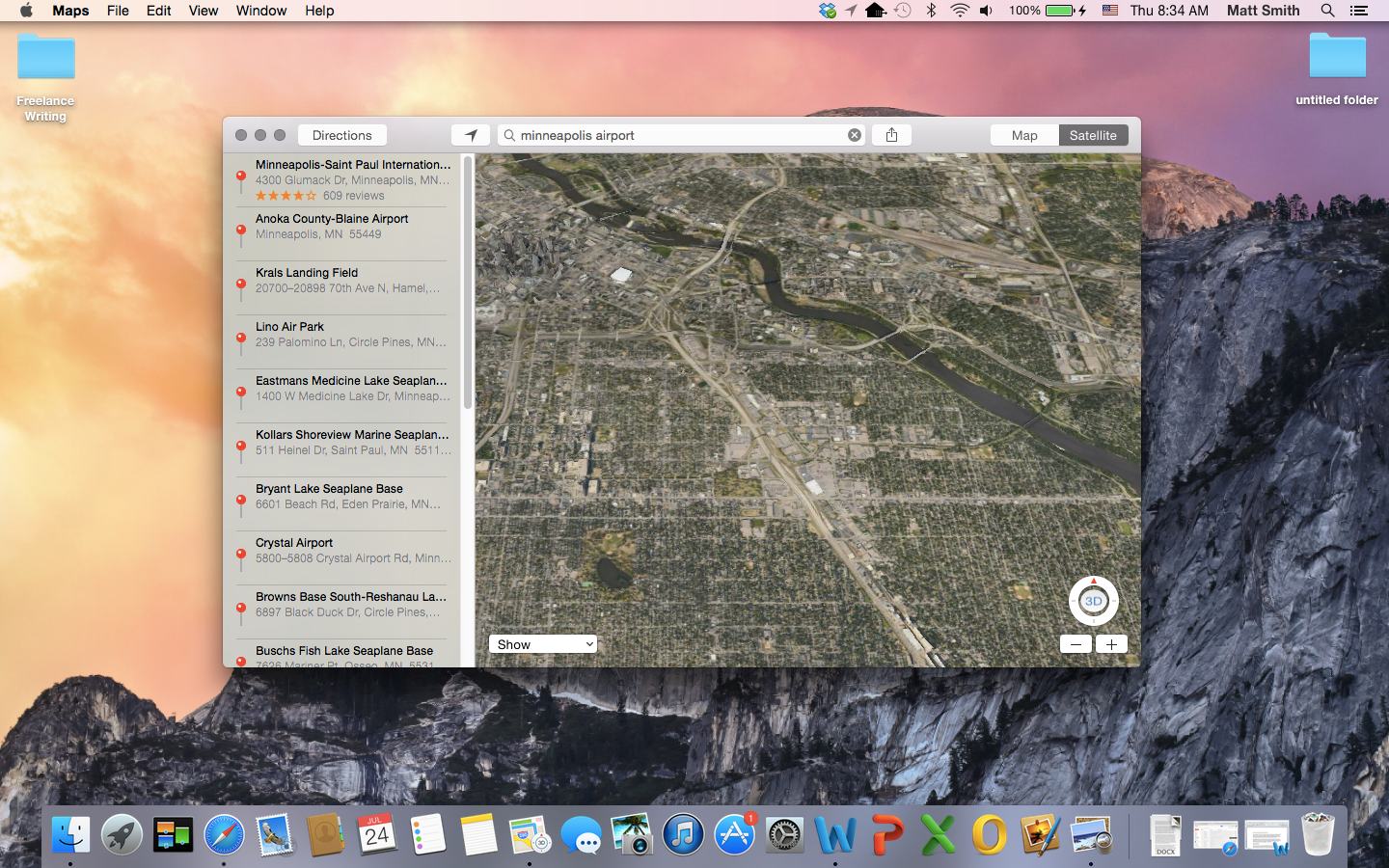Viewport: 1389px width, 868px height.
Task: Open Contacts app in the Dock
Action: click(x=326, y=834)
